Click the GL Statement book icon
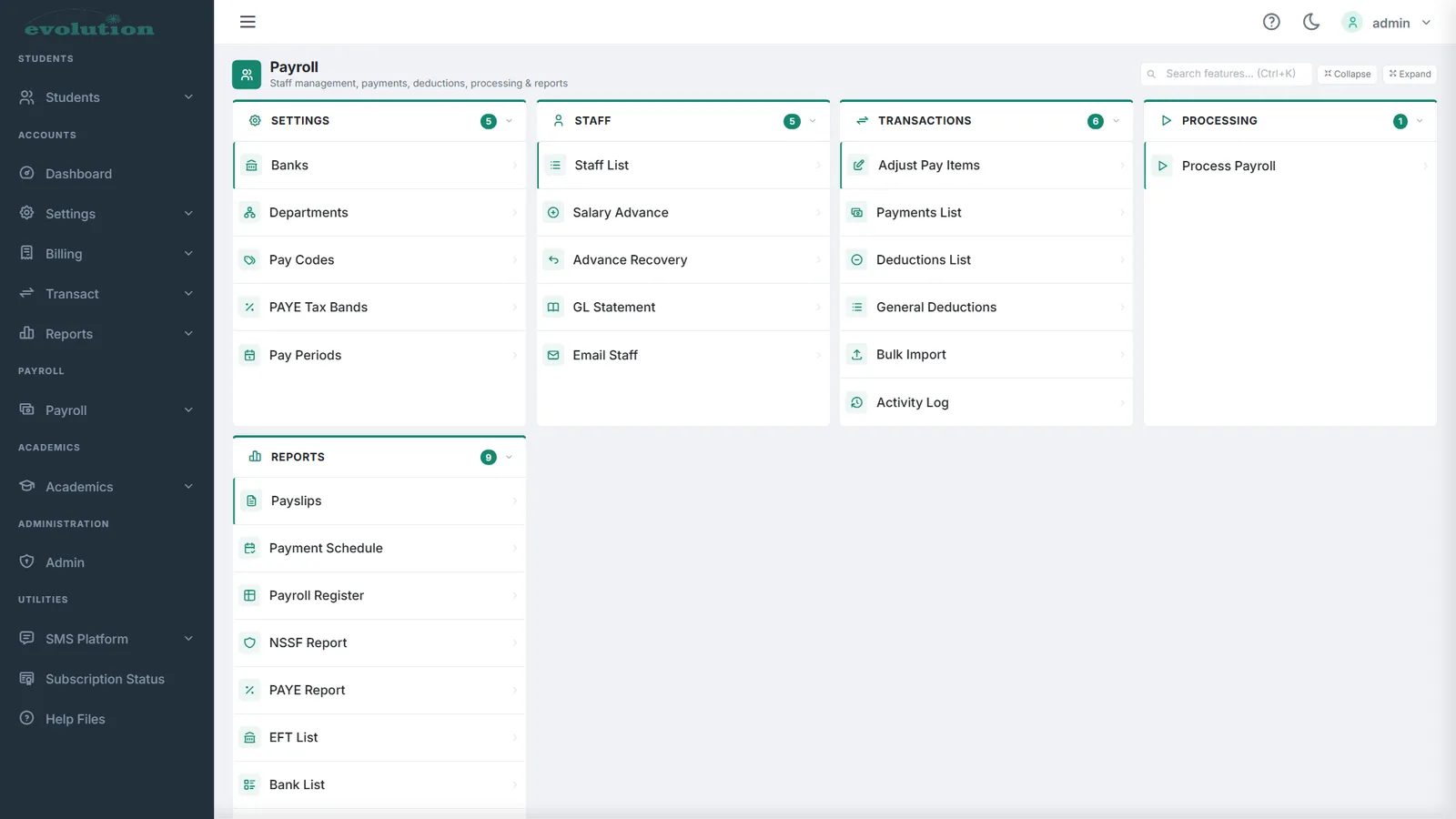The image size is (1456, 819). tap(553, 308)
